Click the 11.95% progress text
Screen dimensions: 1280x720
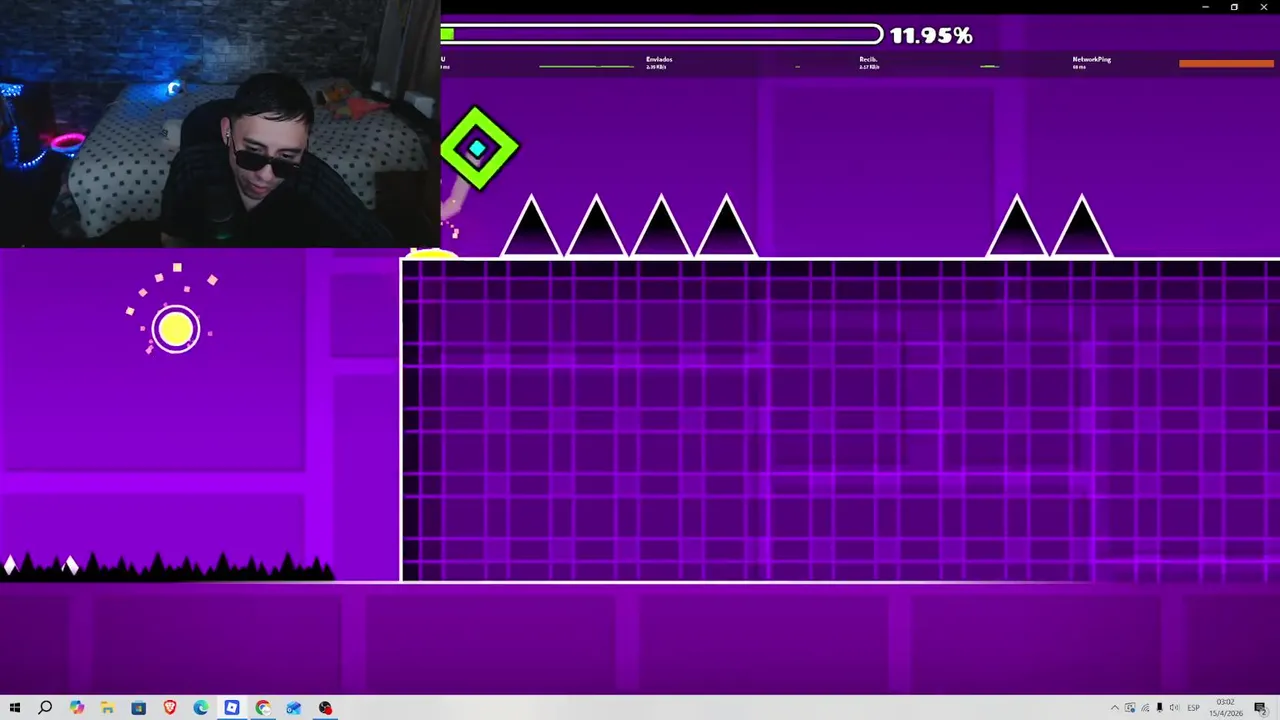point(931,35)
